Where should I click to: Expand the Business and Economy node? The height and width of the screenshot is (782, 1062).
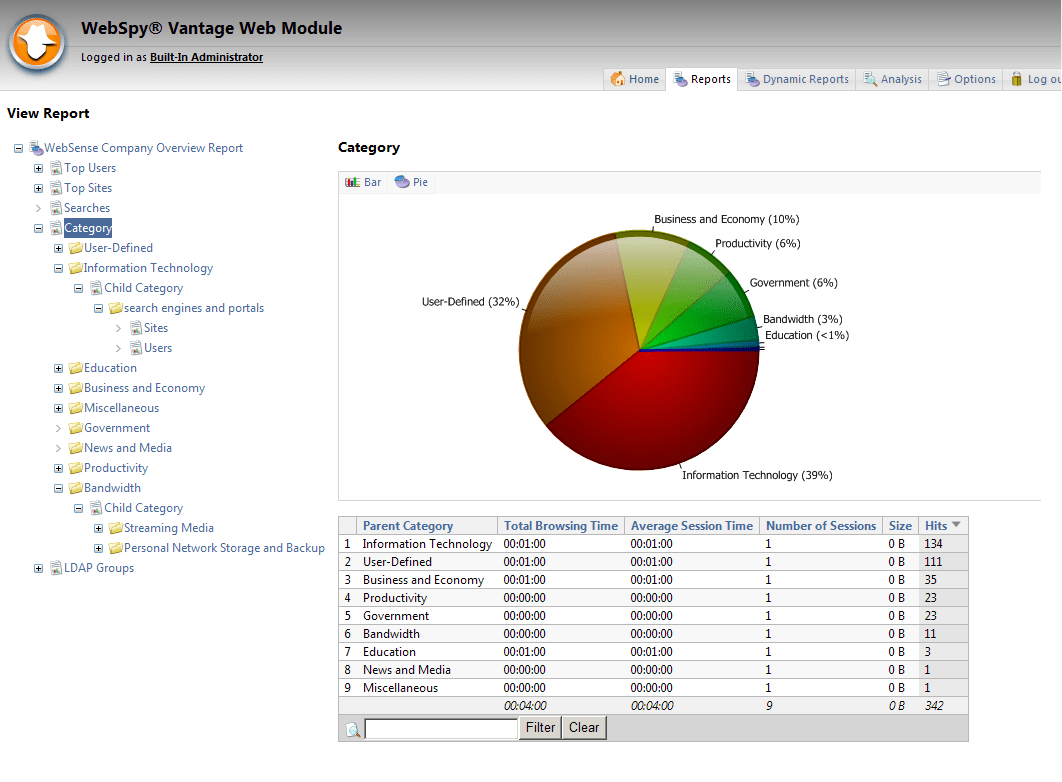click(58, 389)
